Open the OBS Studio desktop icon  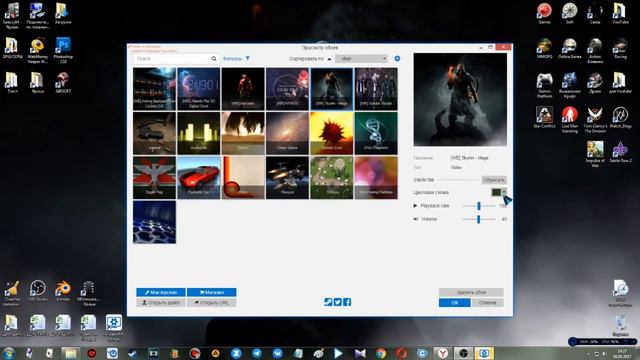[38, 291]
